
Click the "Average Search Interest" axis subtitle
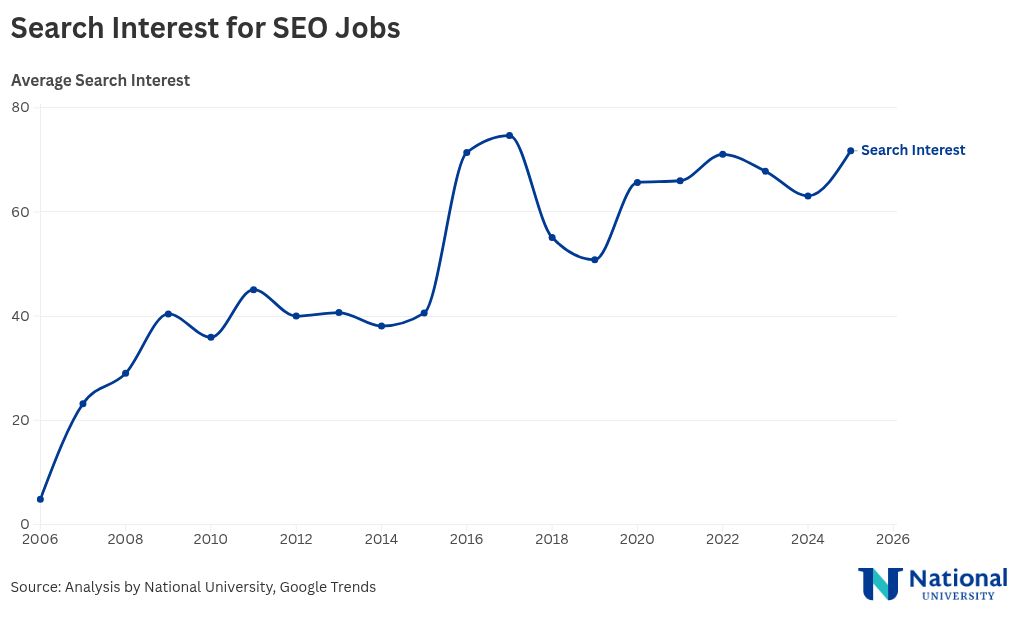coord(100,80)
